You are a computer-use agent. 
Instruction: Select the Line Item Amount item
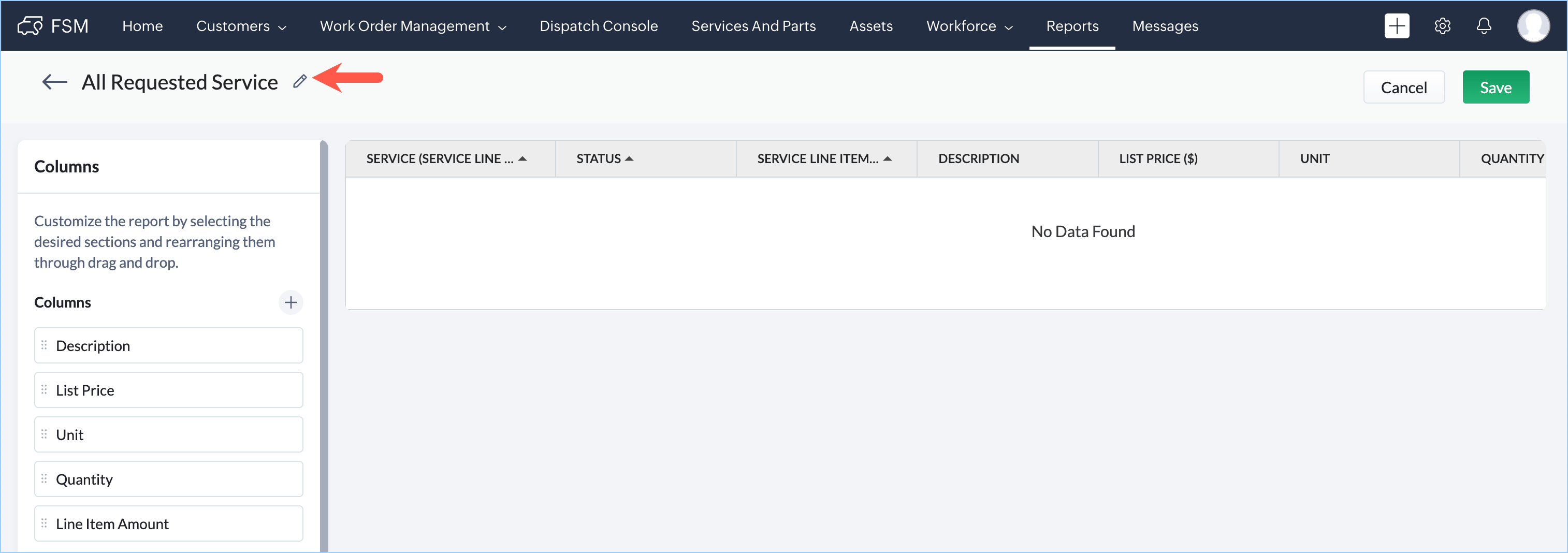(x=169, y=524)
